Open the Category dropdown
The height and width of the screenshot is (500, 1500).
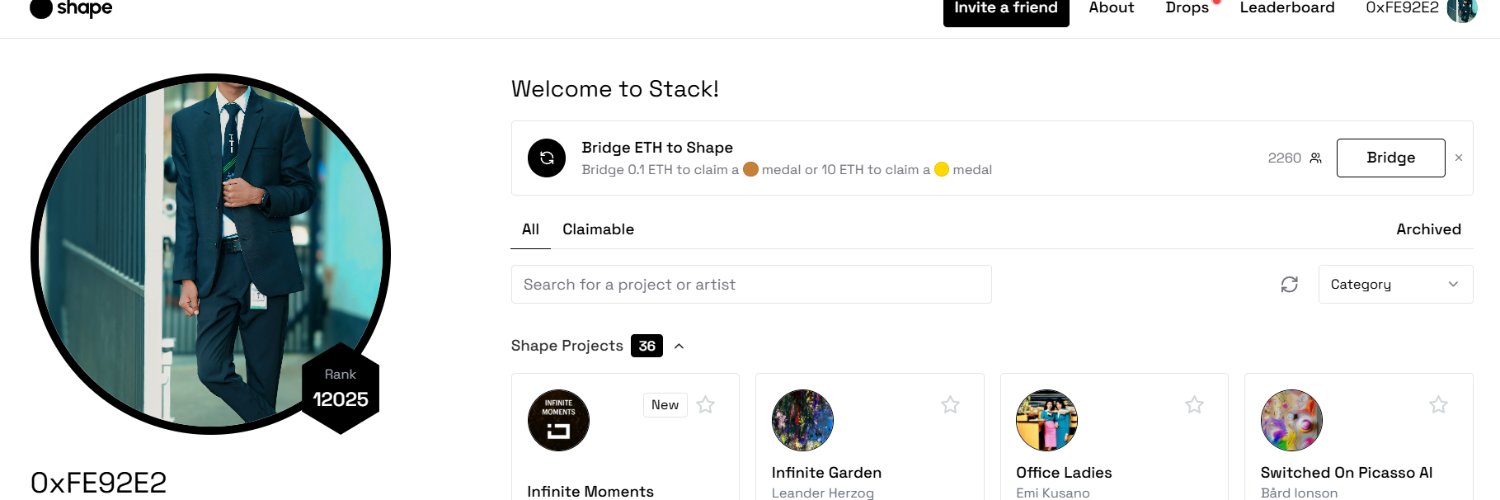tap(1396, 285)
